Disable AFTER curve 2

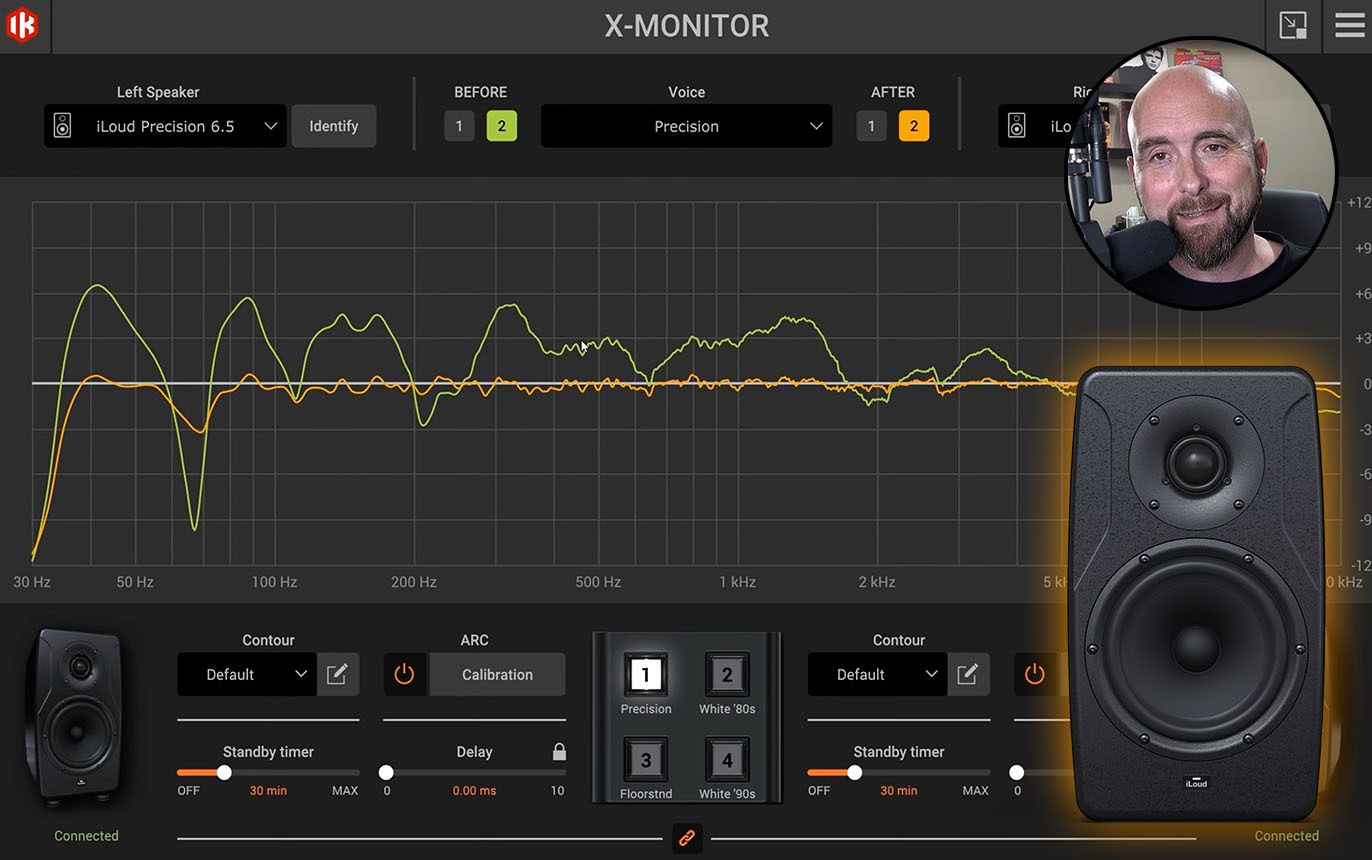click(x=913, y=126)
